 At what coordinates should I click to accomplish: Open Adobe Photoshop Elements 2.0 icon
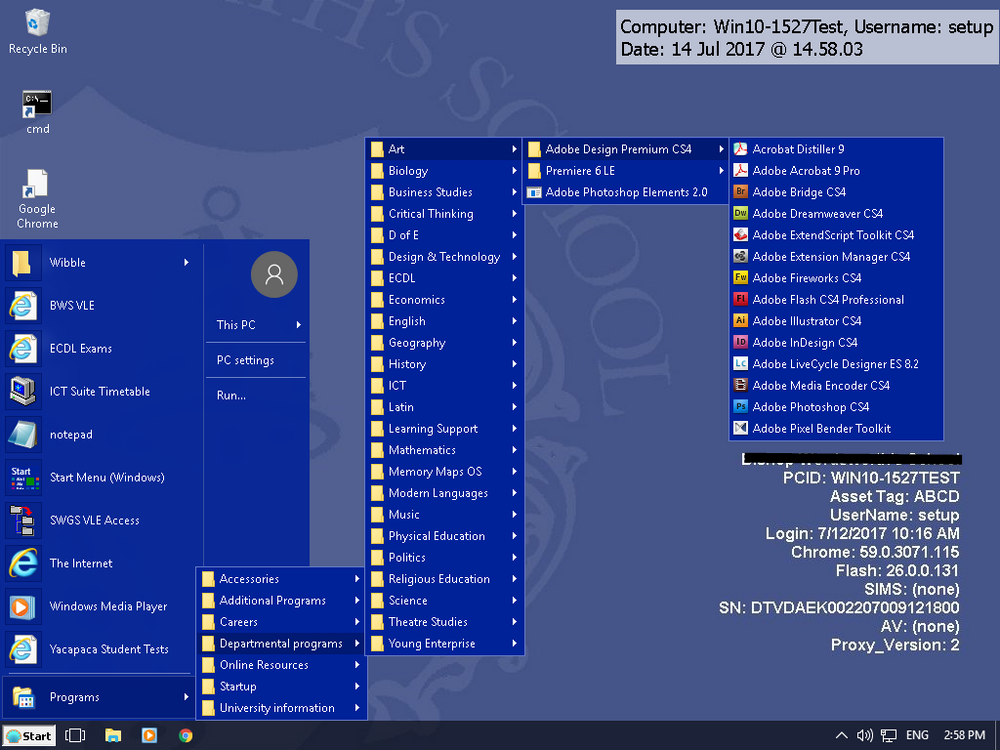pos(534,192)
